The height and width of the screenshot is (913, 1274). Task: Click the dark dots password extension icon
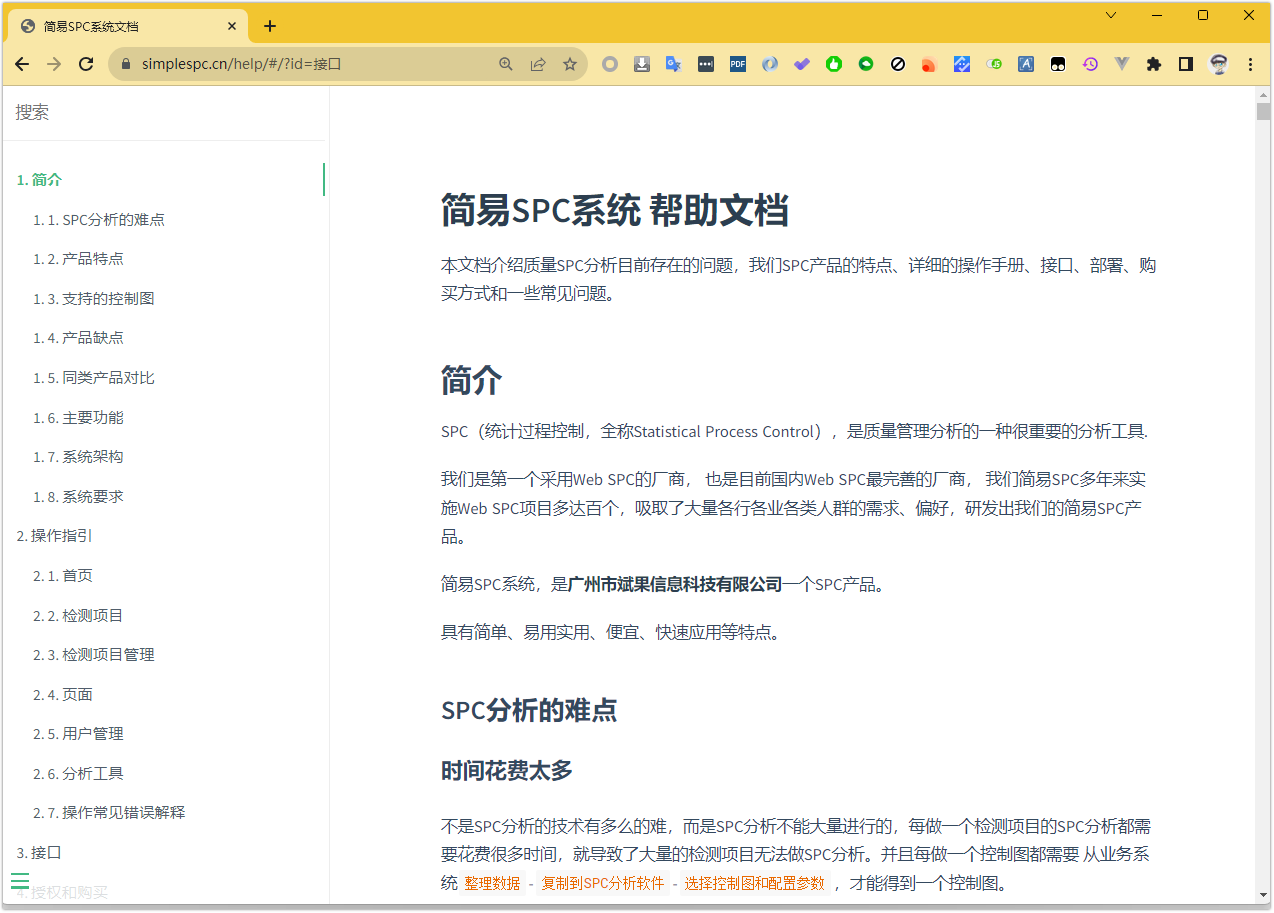[706, 64]
